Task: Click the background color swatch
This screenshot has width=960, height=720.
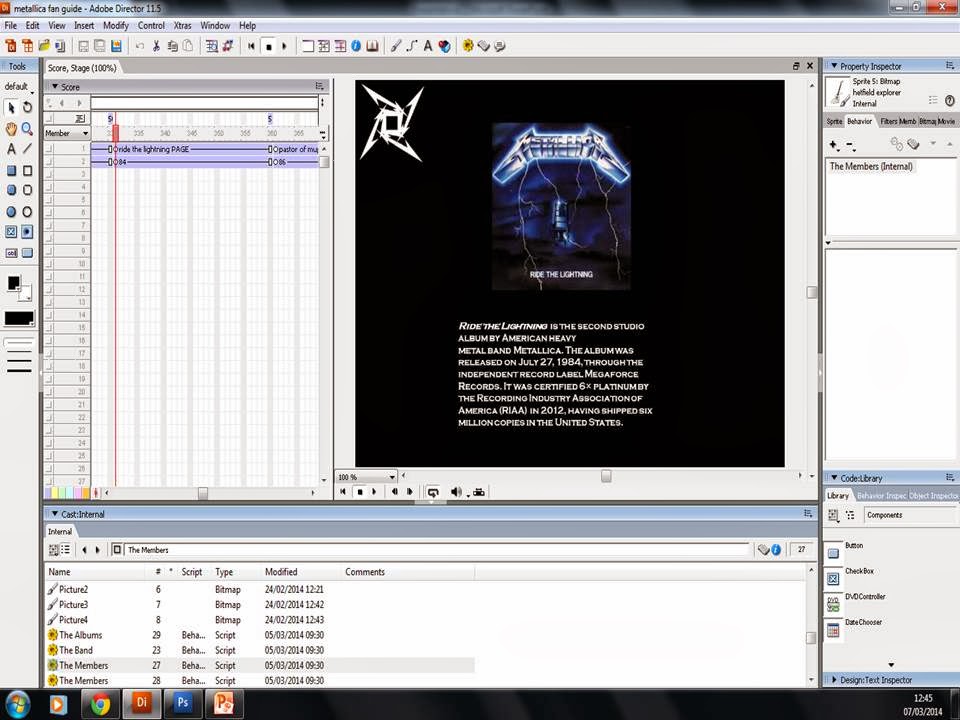Action: (x=25, y=294)
